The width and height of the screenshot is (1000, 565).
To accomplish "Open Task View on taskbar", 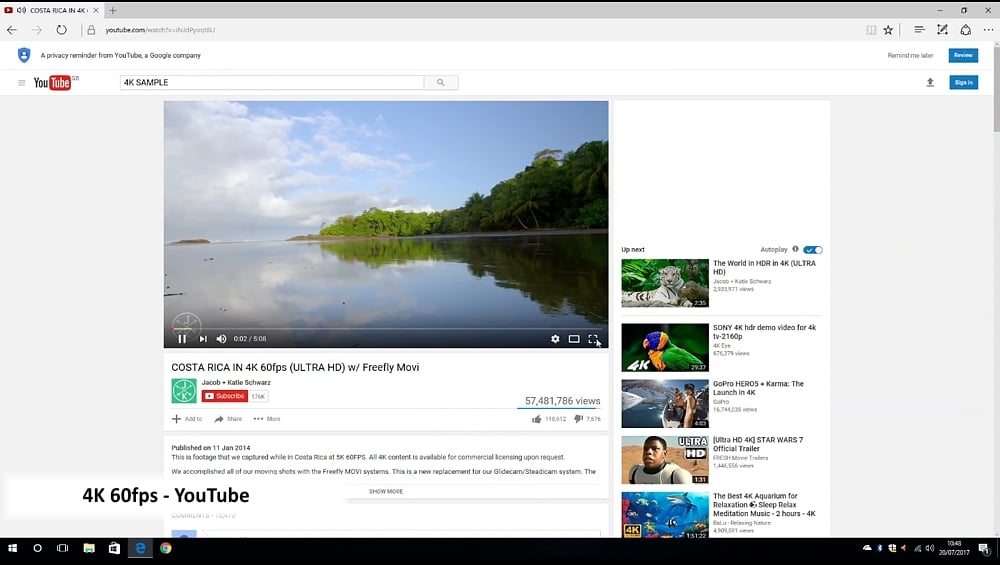I will (62, 548).
